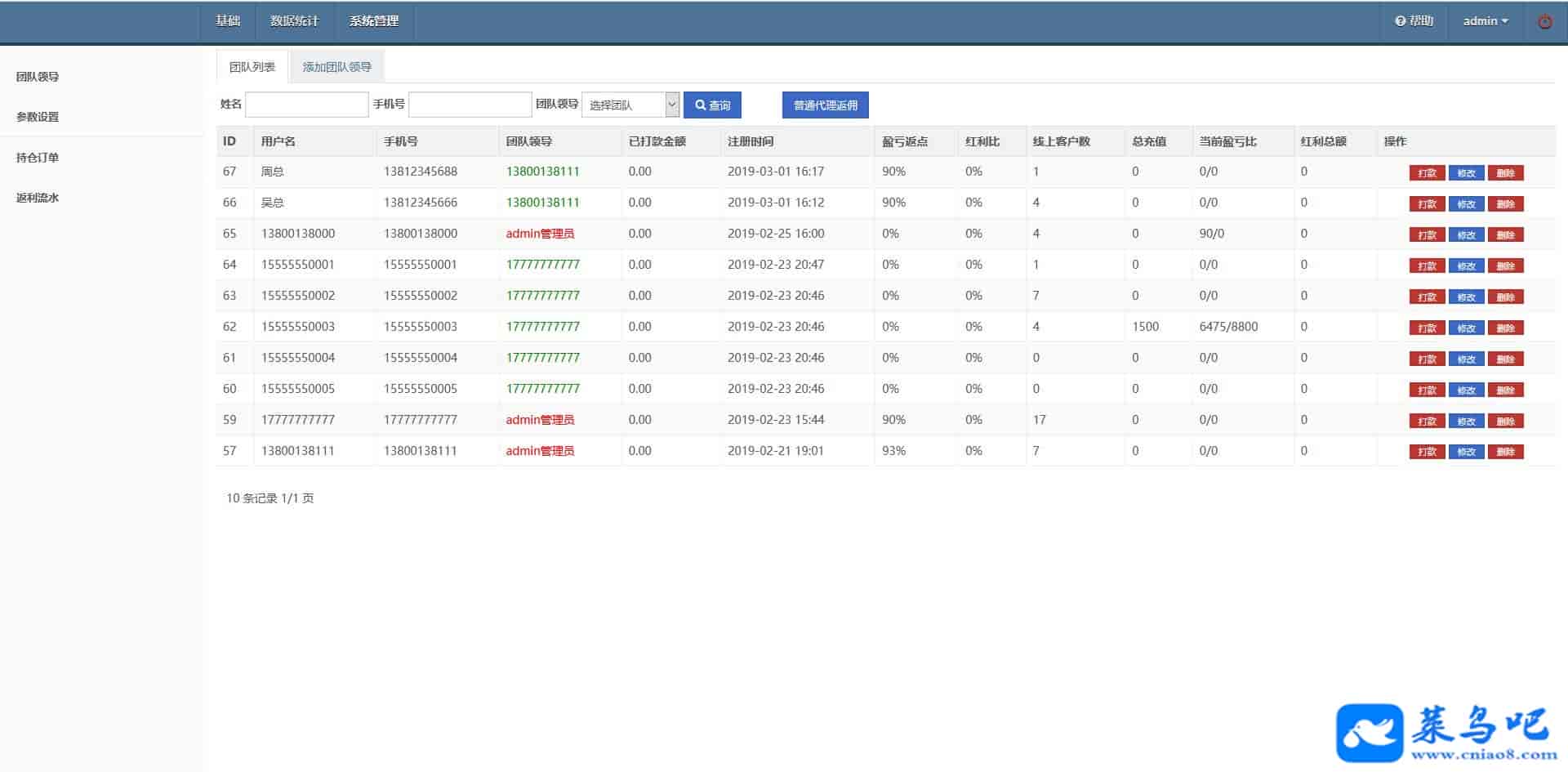Open 返利流水 in the sidebar
Screen dimensions: 1568x772
pyautogui.click(x=38, y=198)
